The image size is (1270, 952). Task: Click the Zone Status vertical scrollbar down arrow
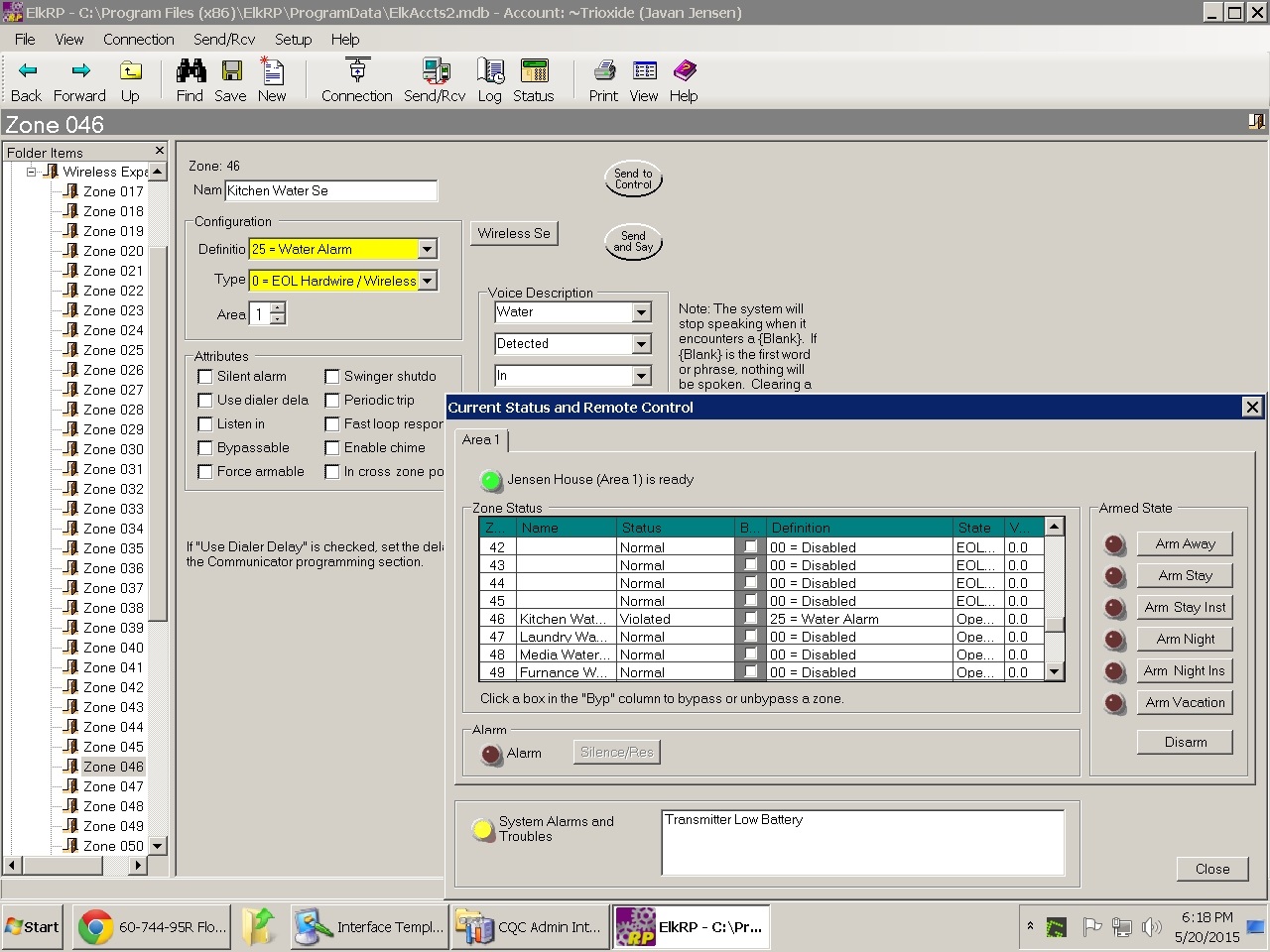[x=1055, y=672]
